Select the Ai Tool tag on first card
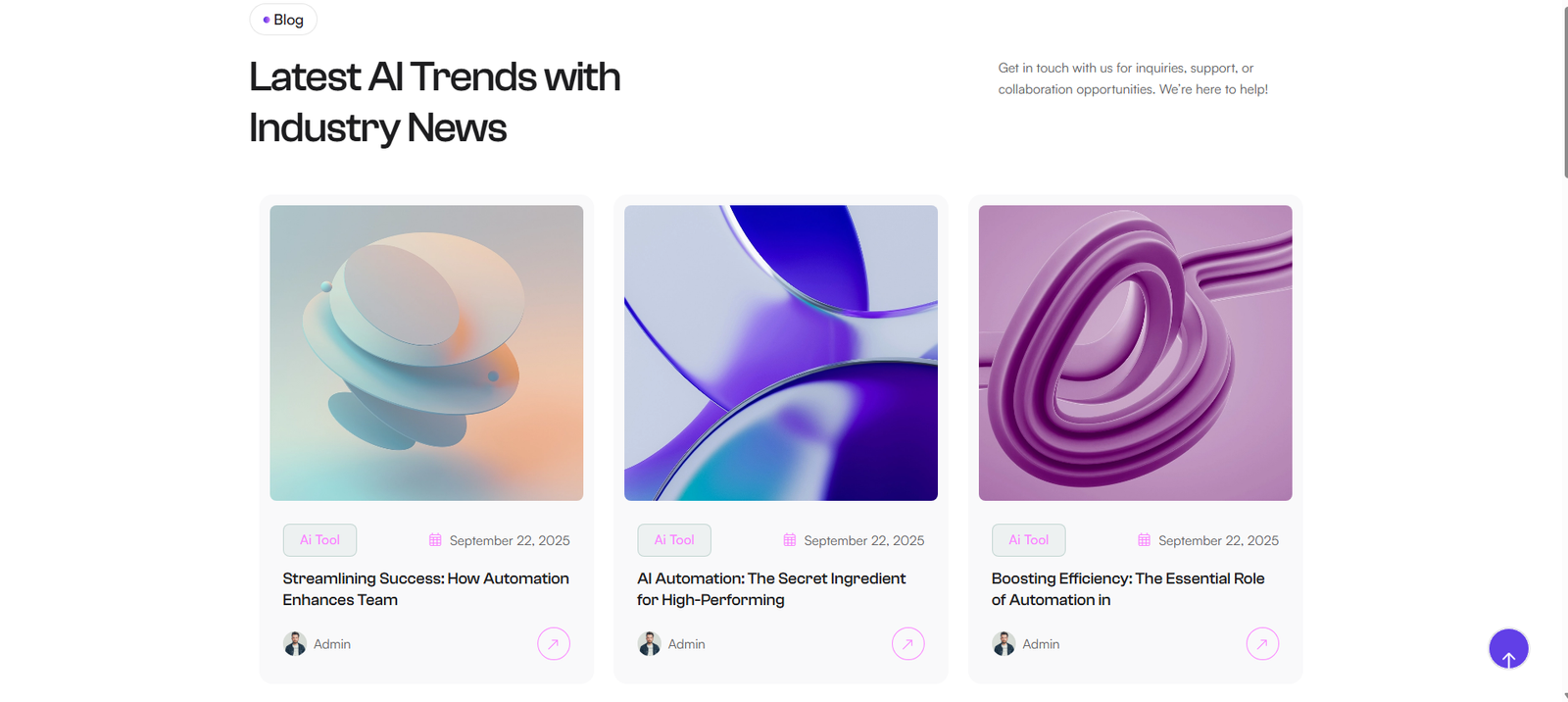Image resolution: width=1568 pixels, height=702 pixels. tap(319, 540)
